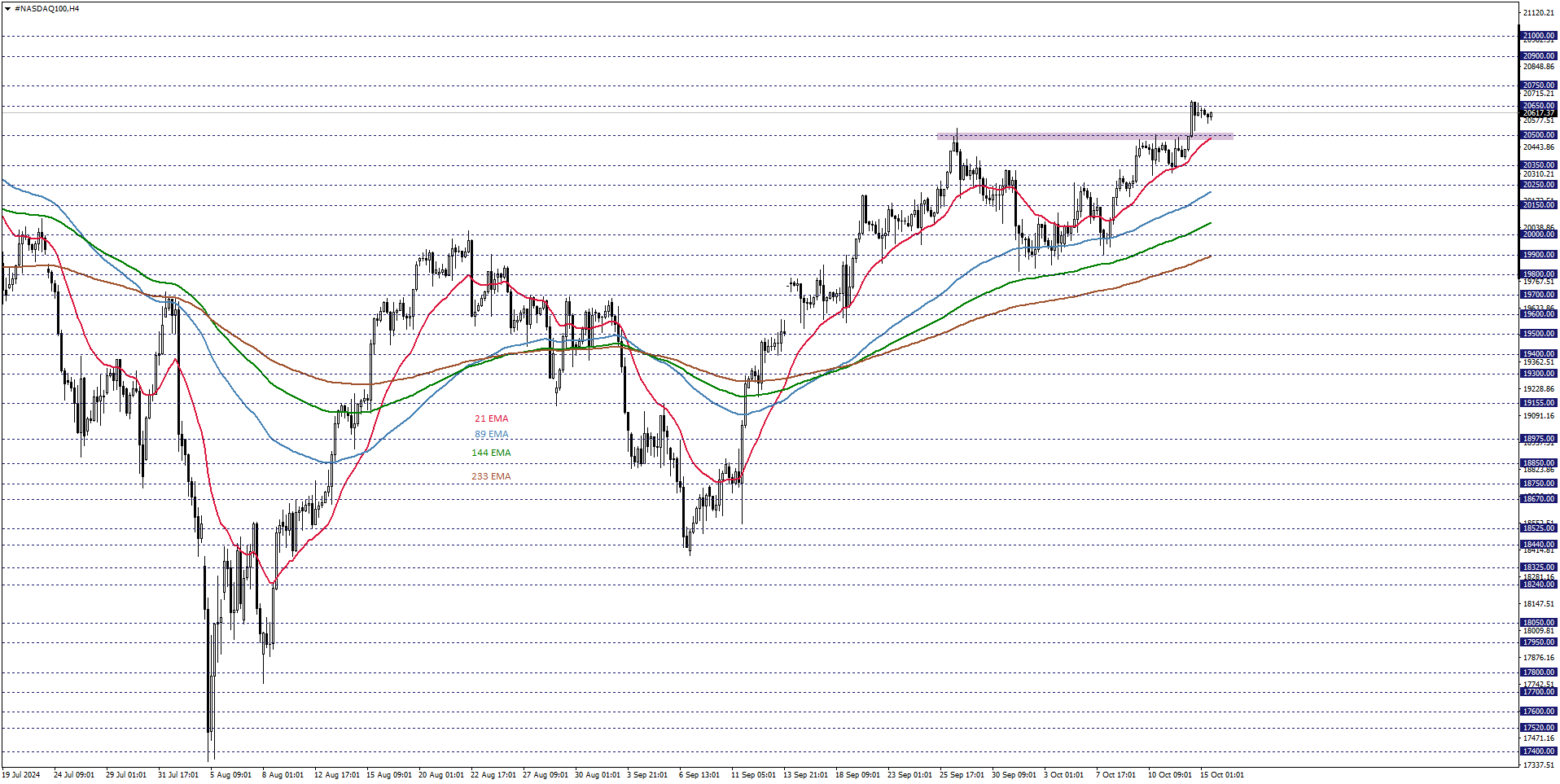Select the purple resistance rectangle near 20500
Image resolution: width=1560 pixels, height=784 pixels.
pyautogui.click(x=1085, y=137)
